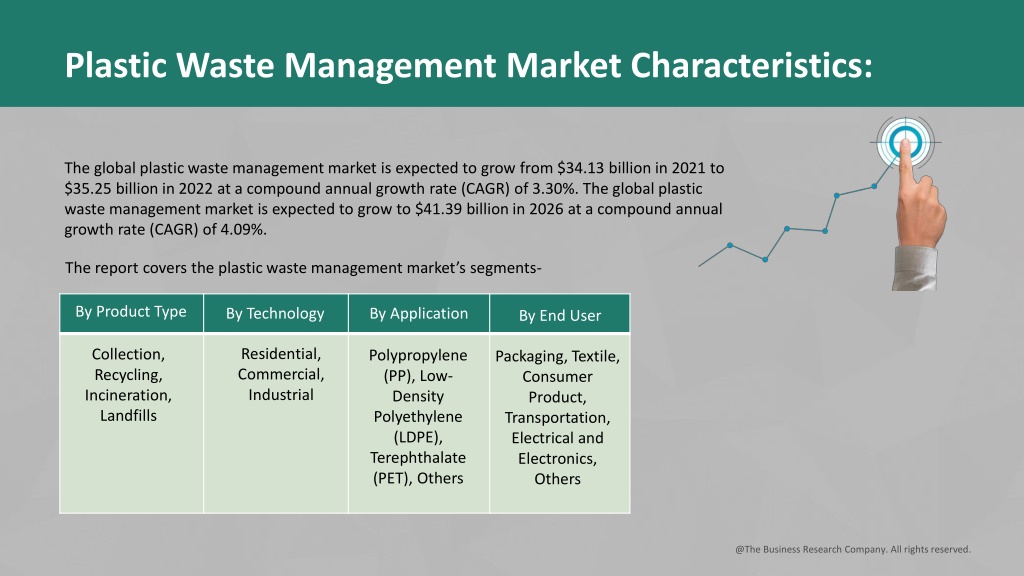The width and height of the screenshot is (1024, 576).
Task: Click the paragraph starting 'The global plastic waste management market'
Action: click(394, 199)
